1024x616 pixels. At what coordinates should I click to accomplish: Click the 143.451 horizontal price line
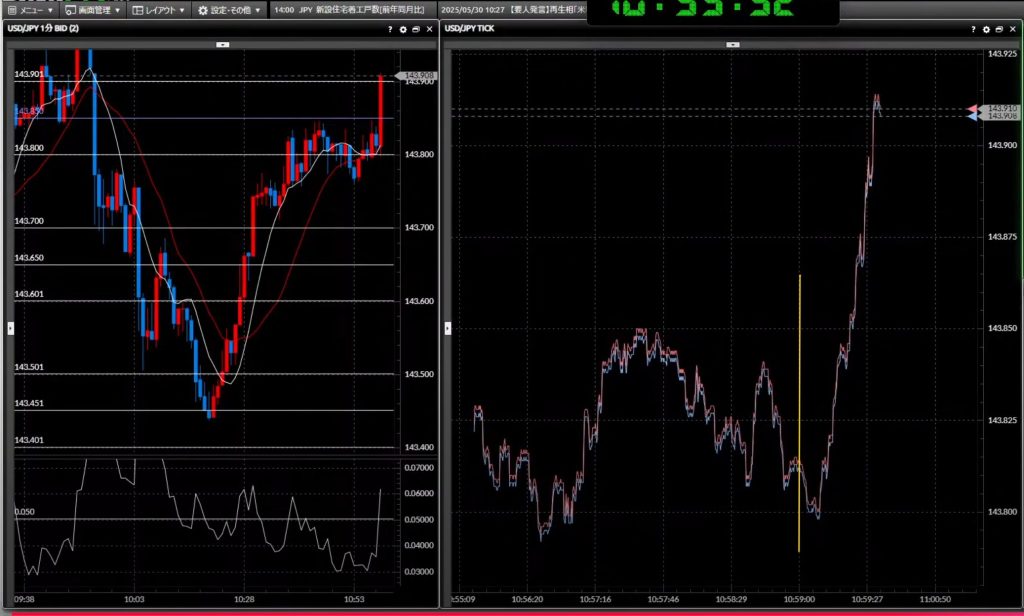[x=300, y=410]
